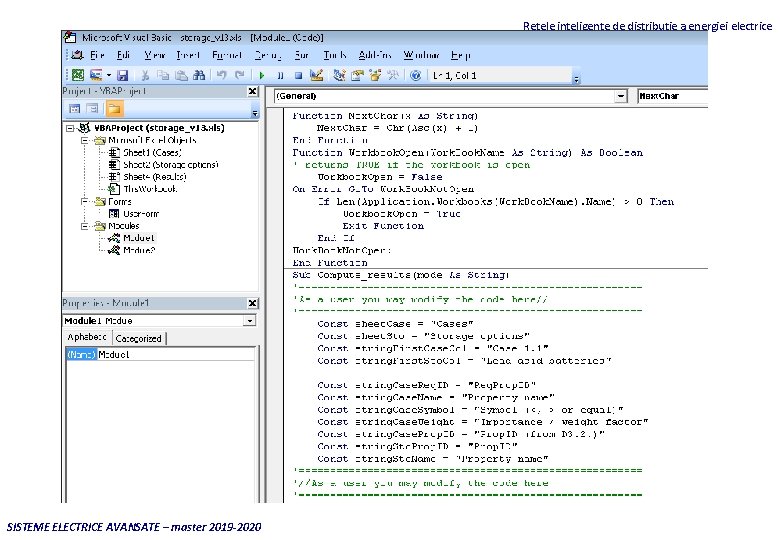The width and height of the screenshot is (780, 540).
Task: Click the Help question mark icon
Action: coord(416,75)
